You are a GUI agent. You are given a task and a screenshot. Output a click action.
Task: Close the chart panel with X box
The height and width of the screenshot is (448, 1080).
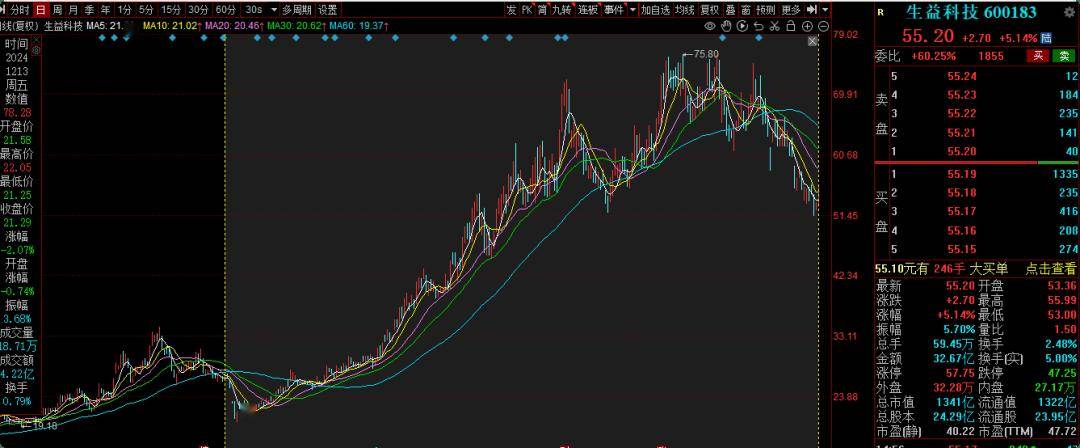[813, 41]
